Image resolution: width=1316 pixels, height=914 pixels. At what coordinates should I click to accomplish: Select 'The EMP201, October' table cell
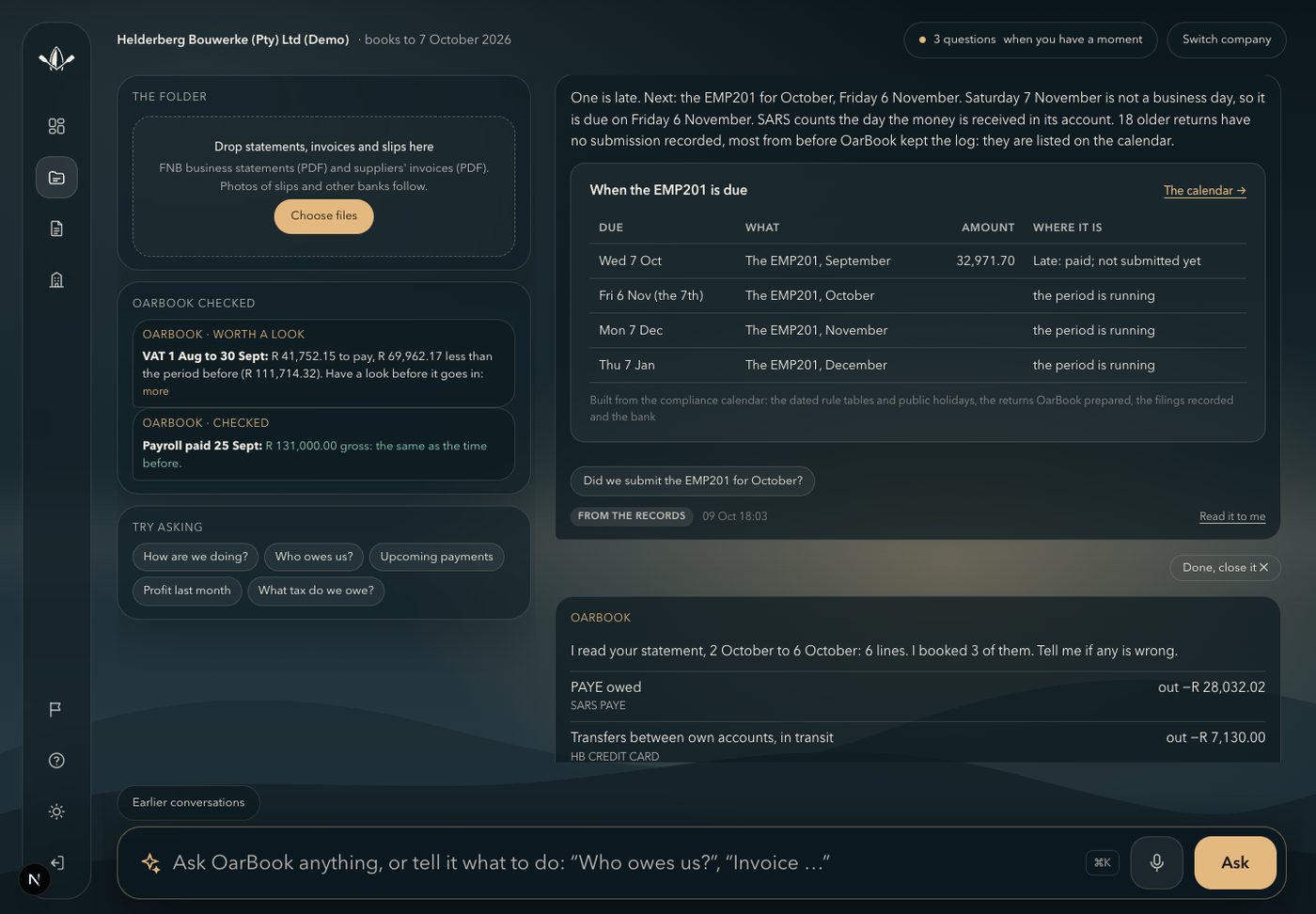coord(809,296)
